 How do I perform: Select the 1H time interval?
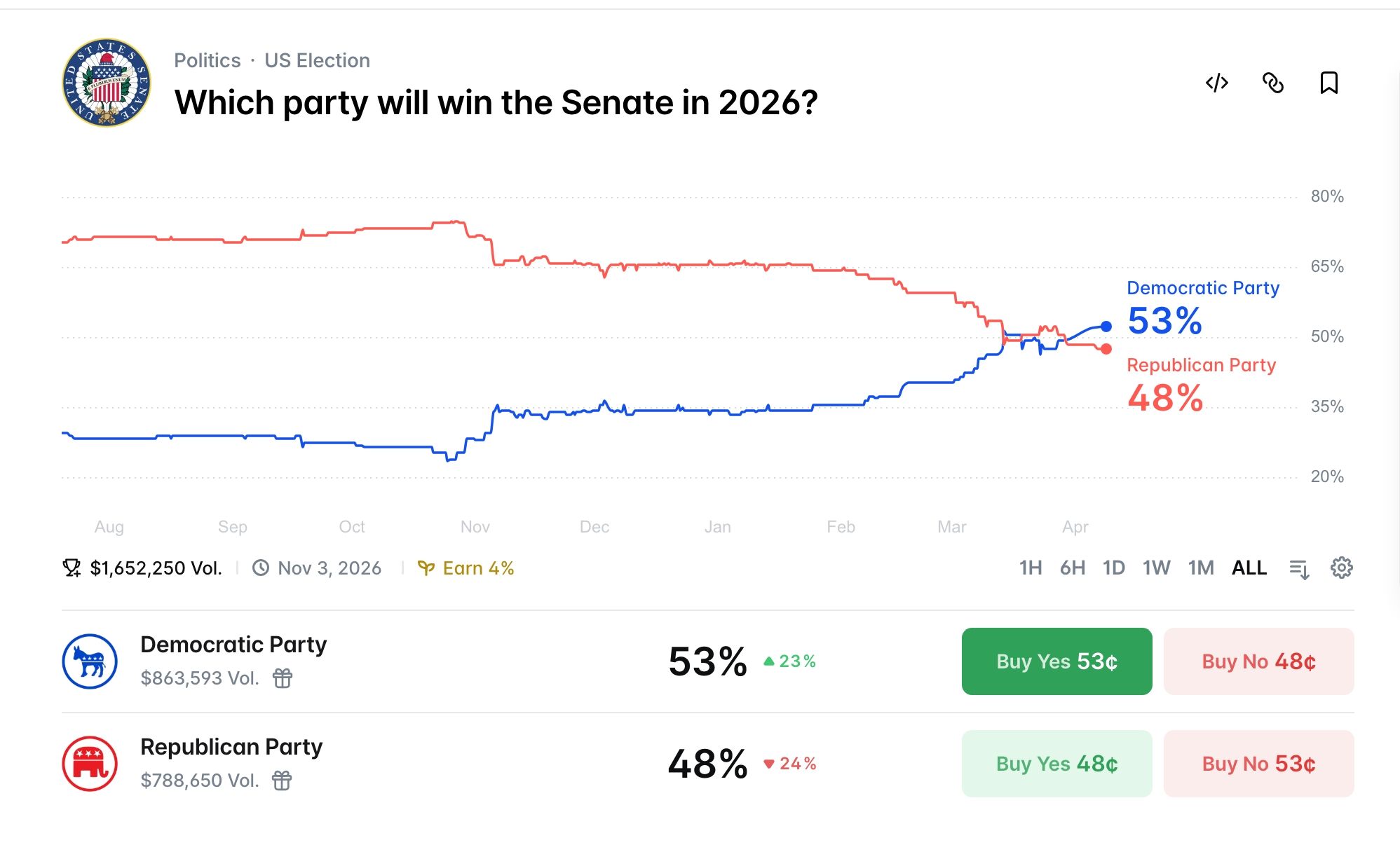[x=1030, y=568]
